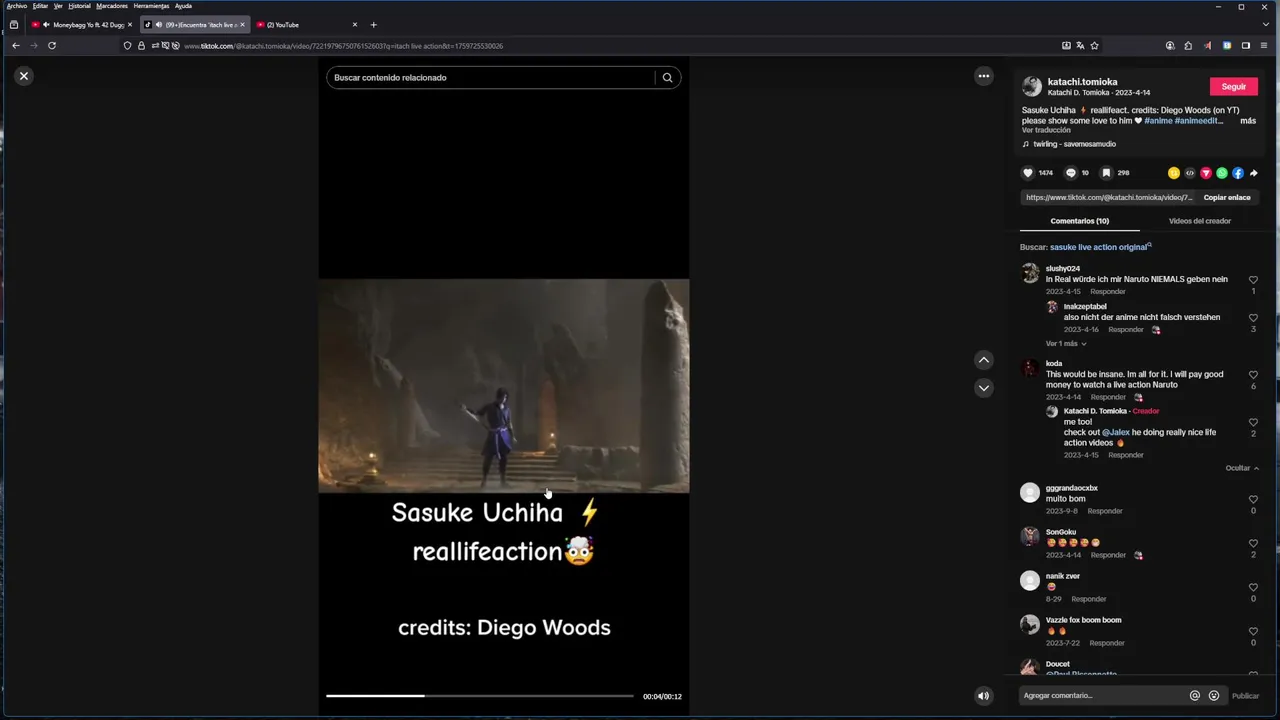
Task: Reload the page
Action: 52,45
